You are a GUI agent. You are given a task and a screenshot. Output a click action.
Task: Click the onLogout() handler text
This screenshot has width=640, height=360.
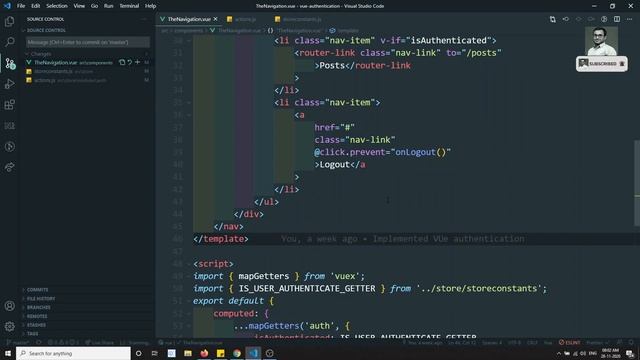(420, 152)
